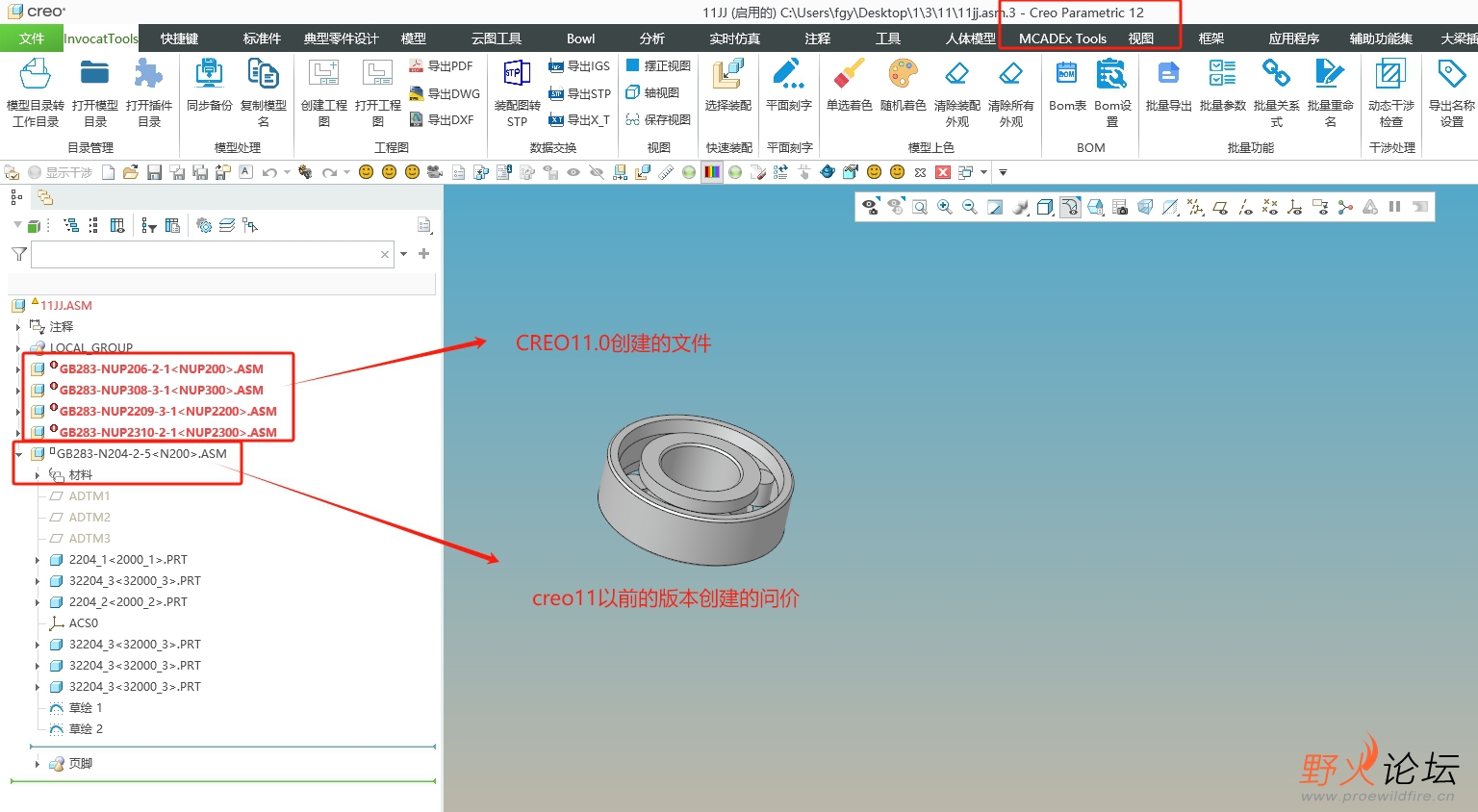Screen dimensions: 1478x812
Task: Switch to the 视图 ribbon tab
Action: pyautogui.click(x=1141, y=38)
